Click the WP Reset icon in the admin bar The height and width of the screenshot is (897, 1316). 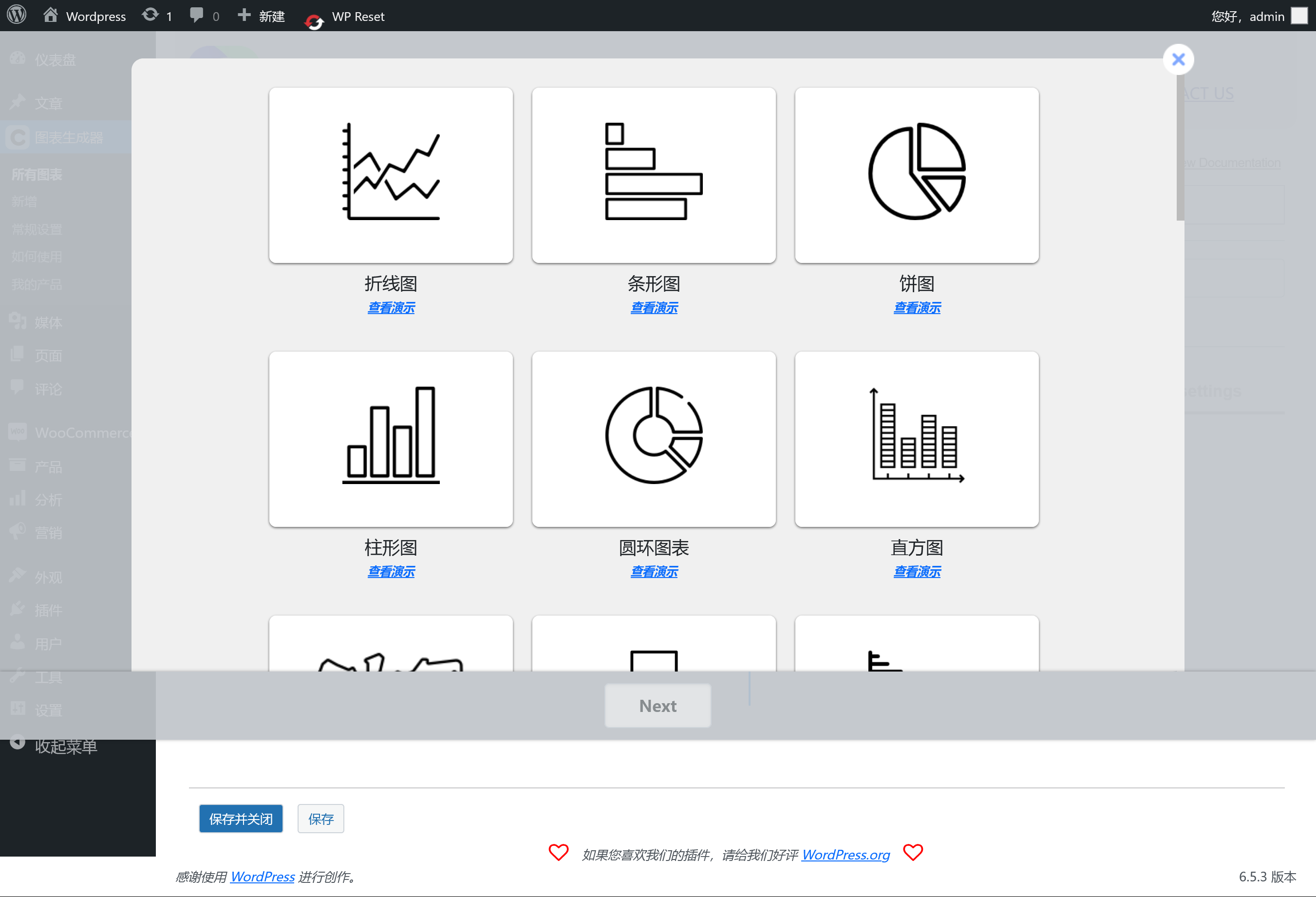pyautogui.click(x=314, y=17)
